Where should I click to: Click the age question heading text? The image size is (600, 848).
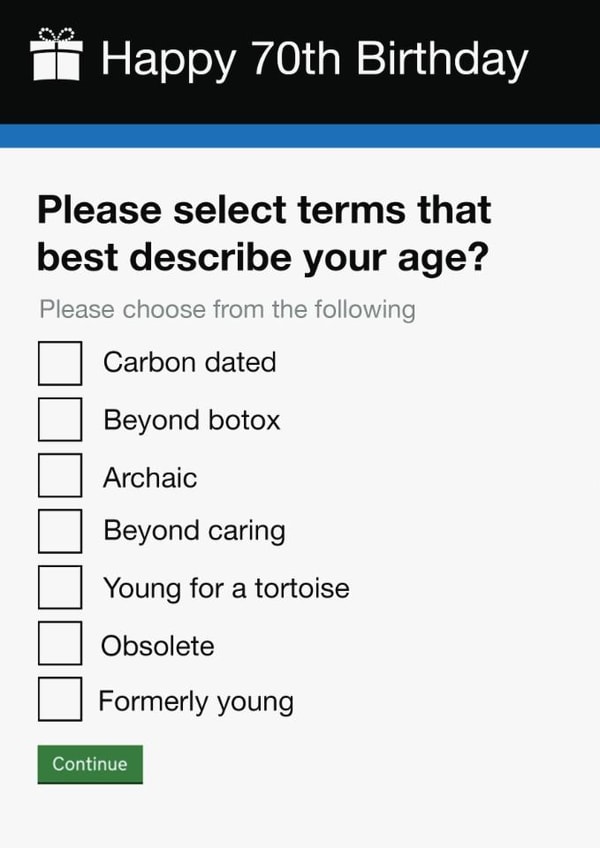point(263,232)
